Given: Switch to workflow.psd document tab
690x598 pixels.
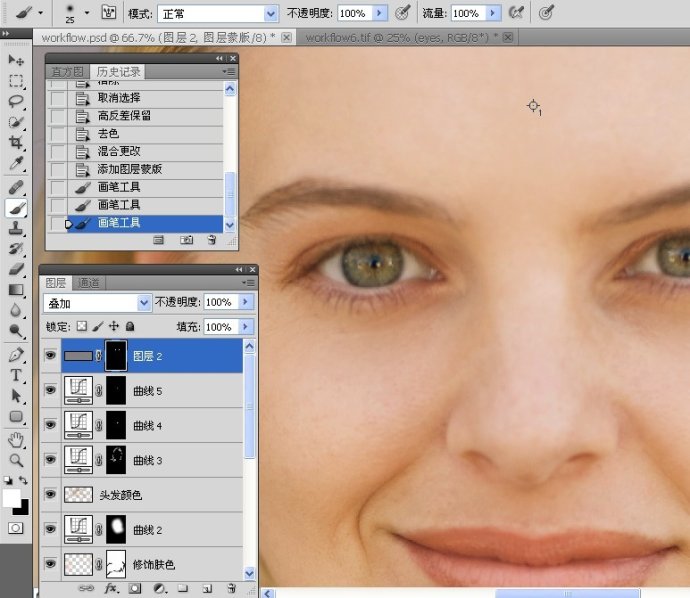Looking at the screenshot, I should click(158, 38).
